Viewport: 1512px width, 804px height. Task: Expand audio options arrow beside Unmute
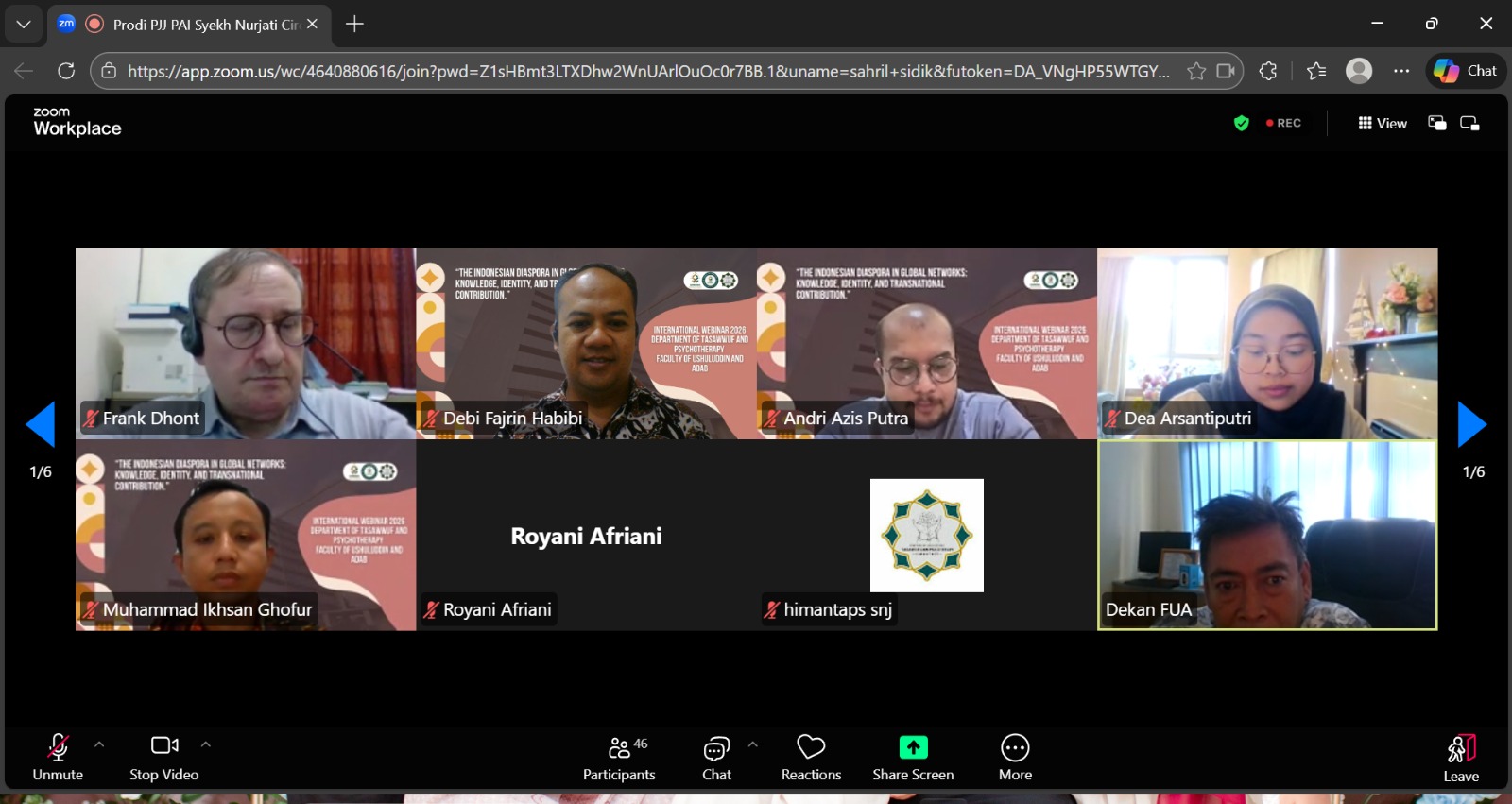pos(99,744)
